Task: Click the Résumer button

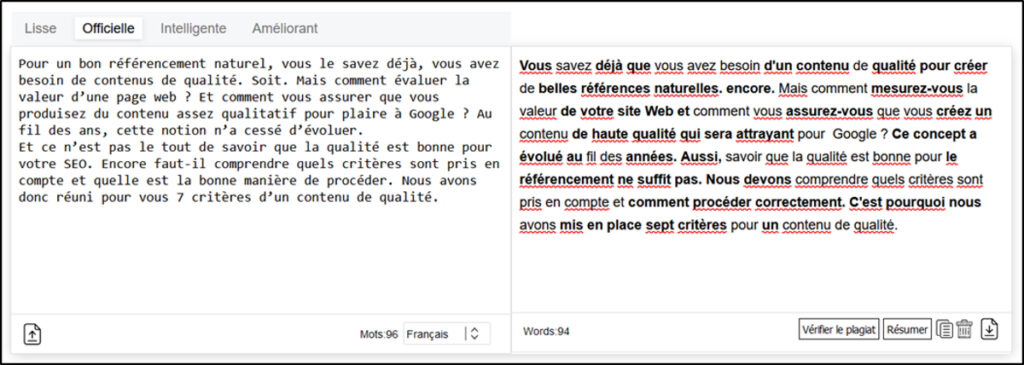Action: point(907,330)
